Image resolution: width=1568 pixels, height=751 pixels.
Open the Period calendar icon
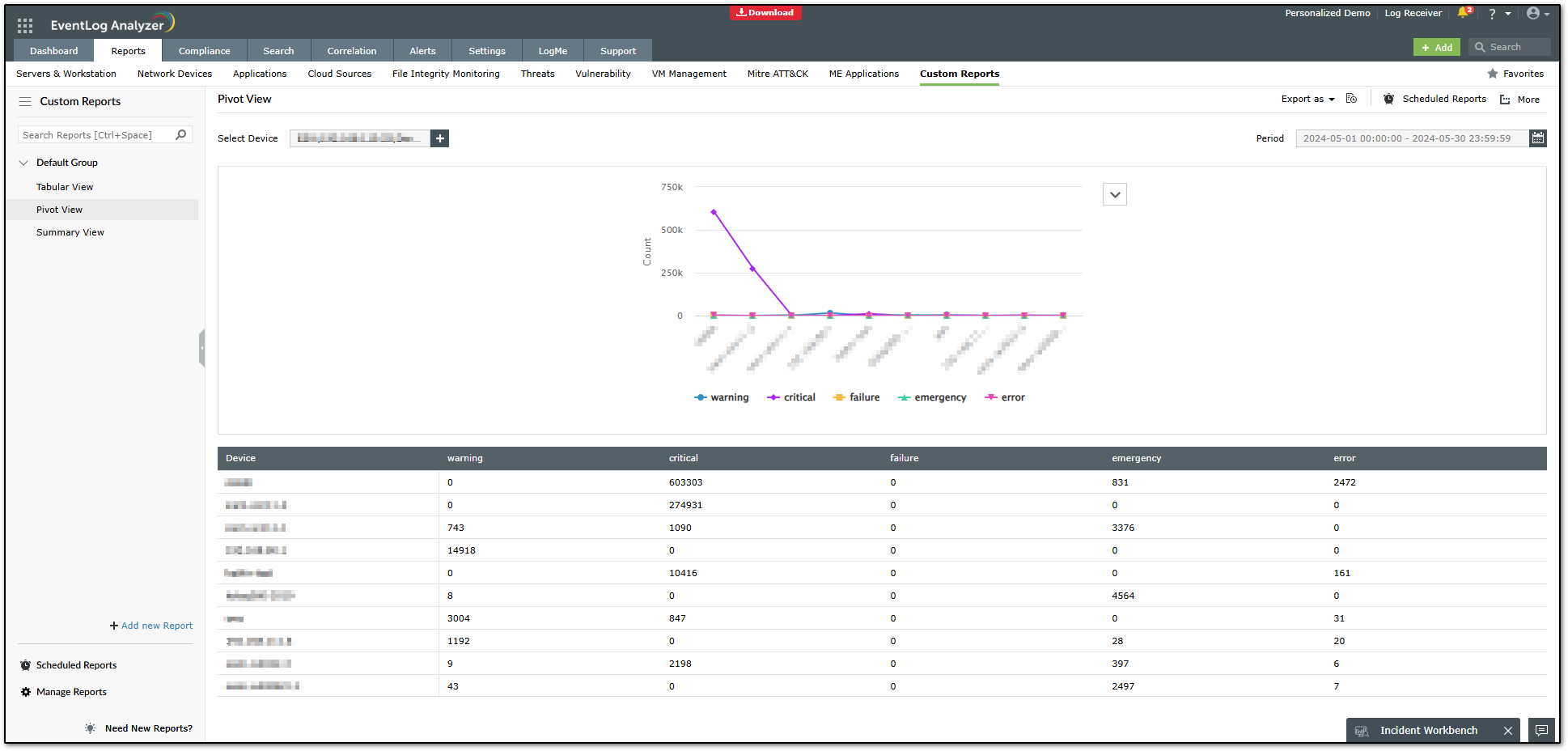(1538, 138)
